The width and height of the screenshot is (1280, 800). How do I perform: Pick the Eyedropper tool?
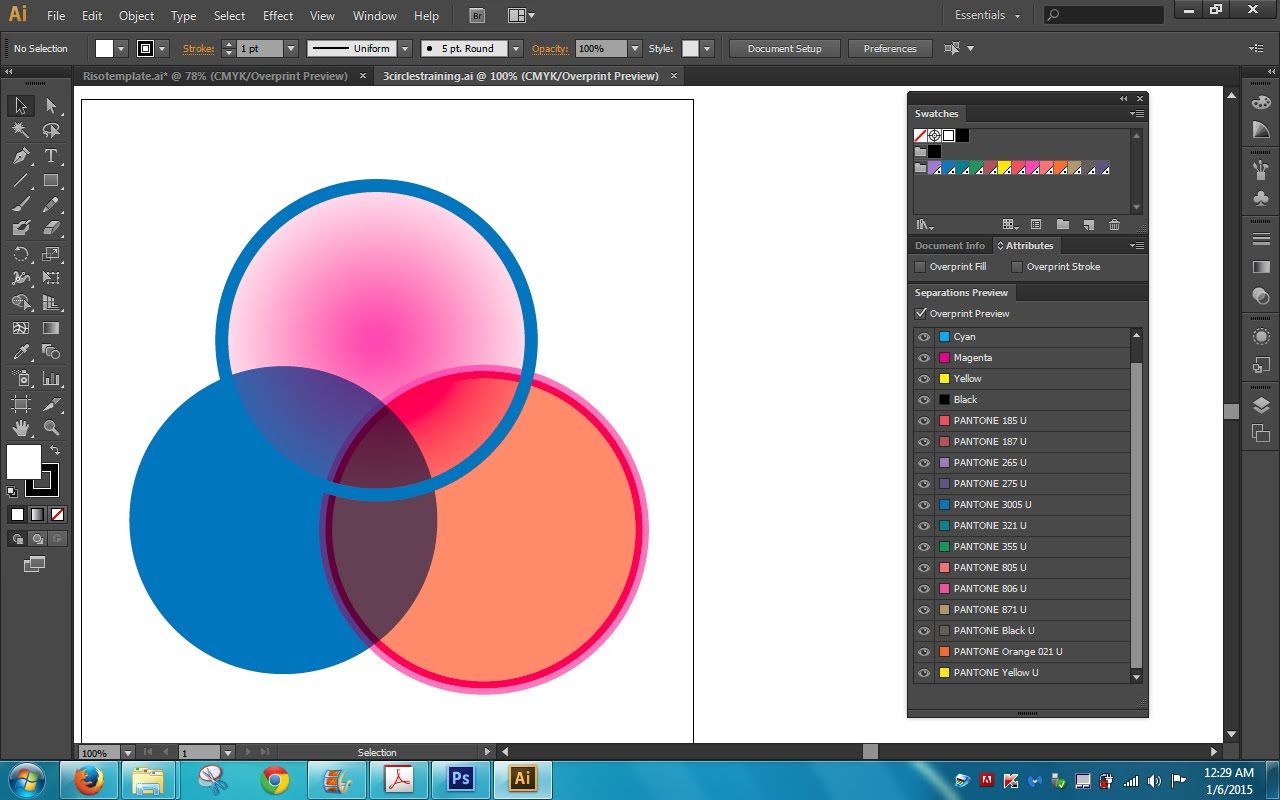[x=20, y=353]
